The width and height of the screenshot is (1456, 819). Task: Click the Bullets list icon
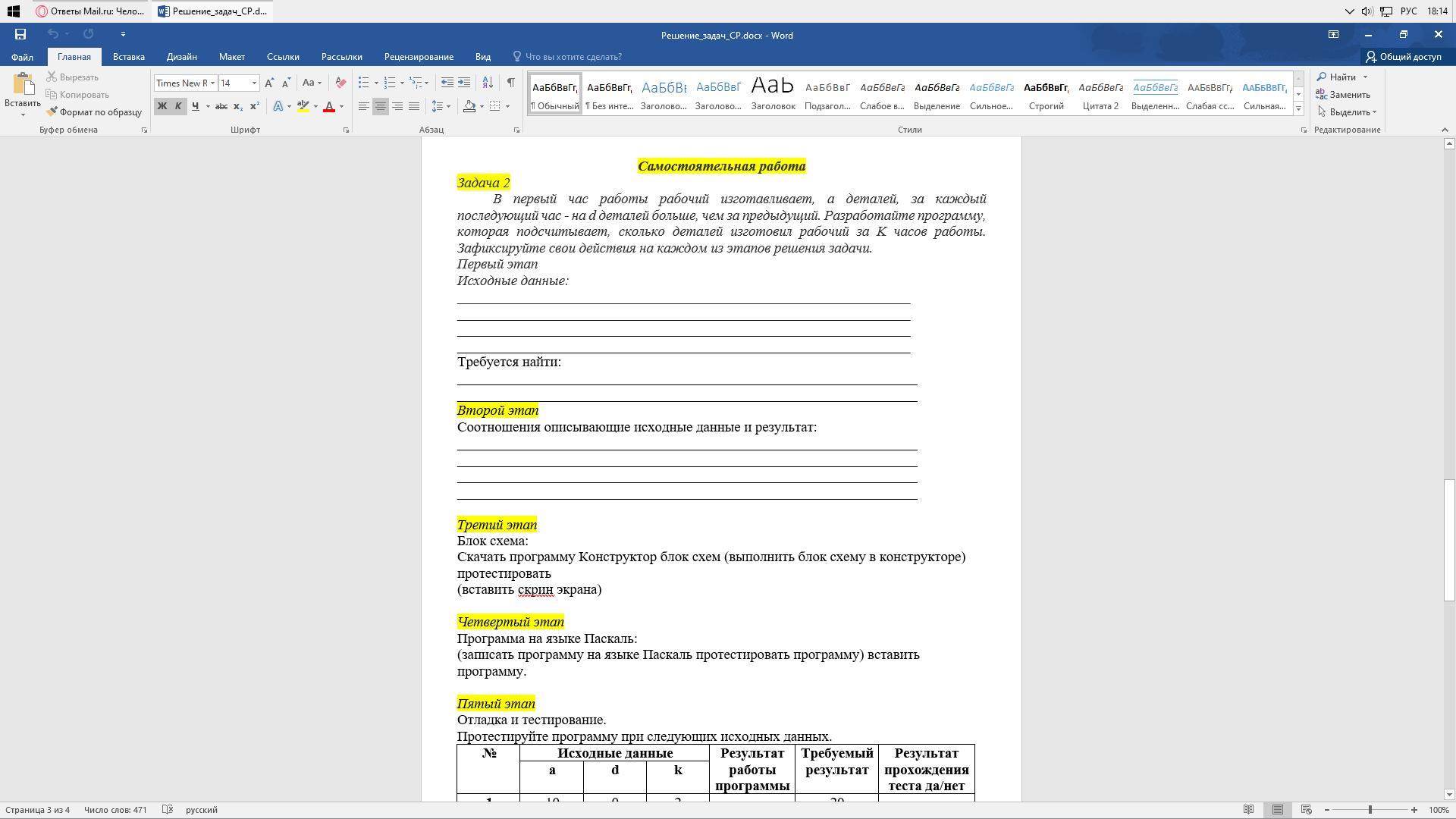pyautogui.click(x=364, y=83)
